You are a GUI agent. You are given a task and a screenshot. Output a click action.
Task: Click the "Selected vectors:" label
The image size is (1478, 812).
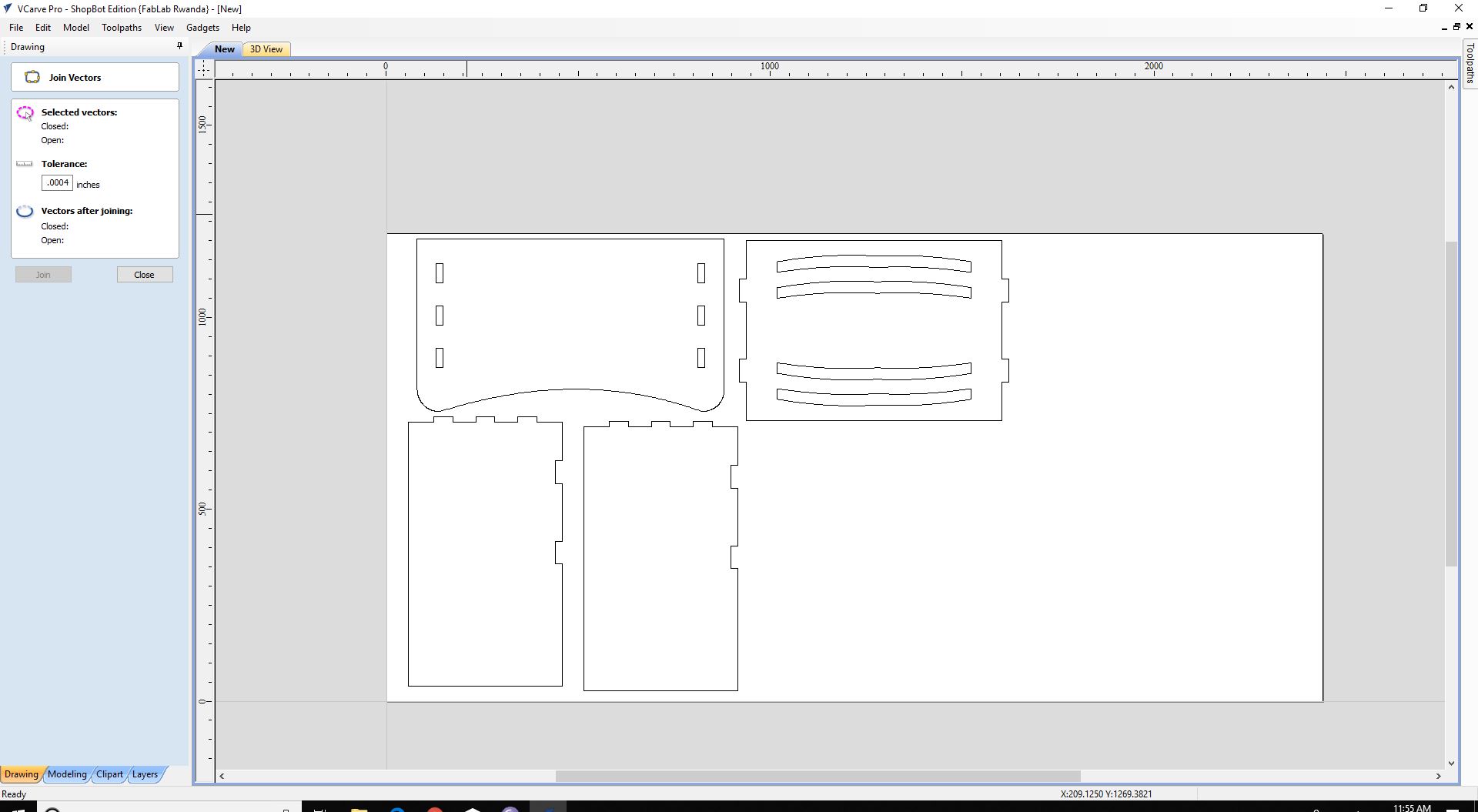pos(79,112)
